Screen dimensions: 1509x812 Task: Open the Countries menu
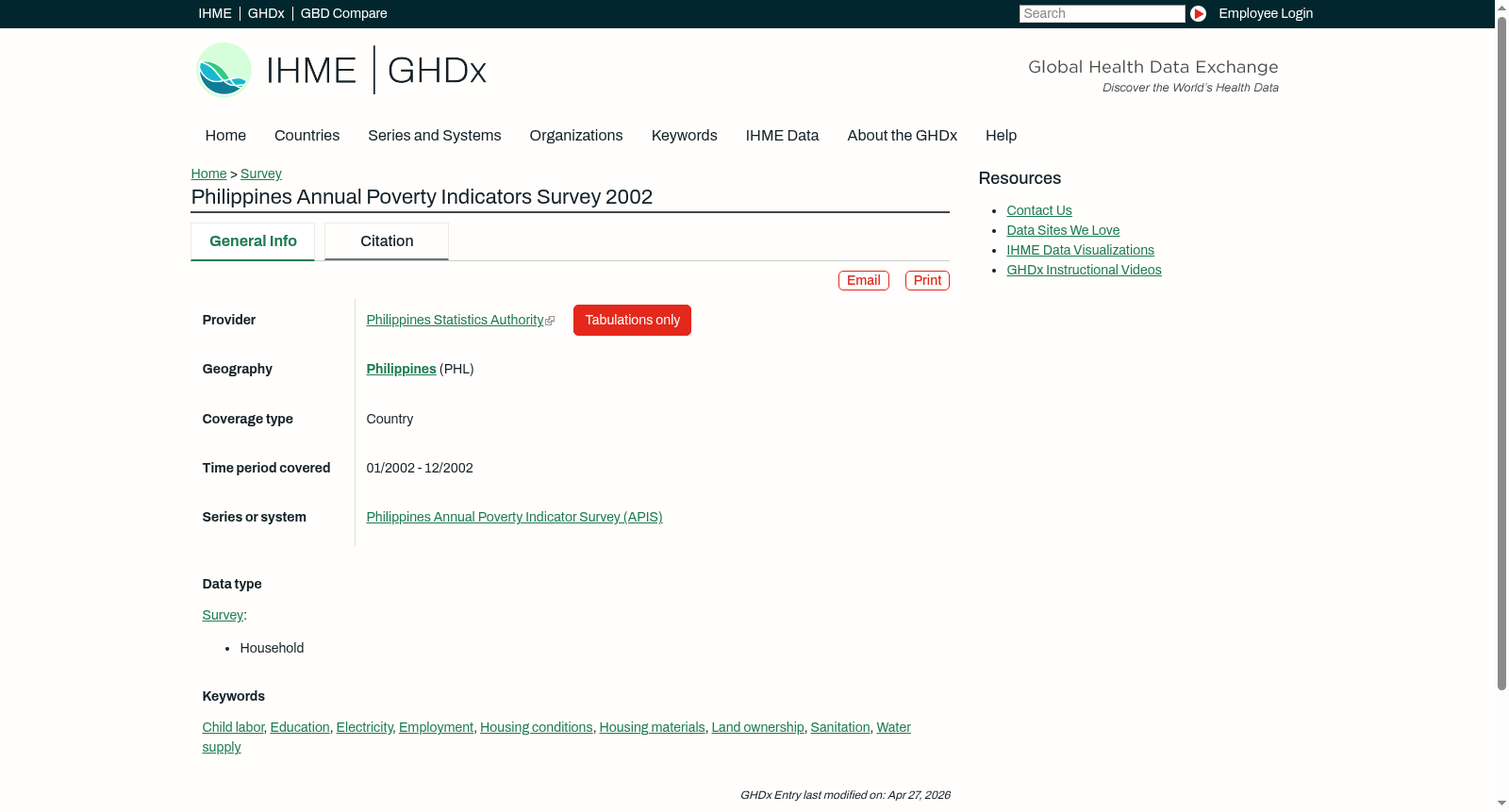coord(307,135)
